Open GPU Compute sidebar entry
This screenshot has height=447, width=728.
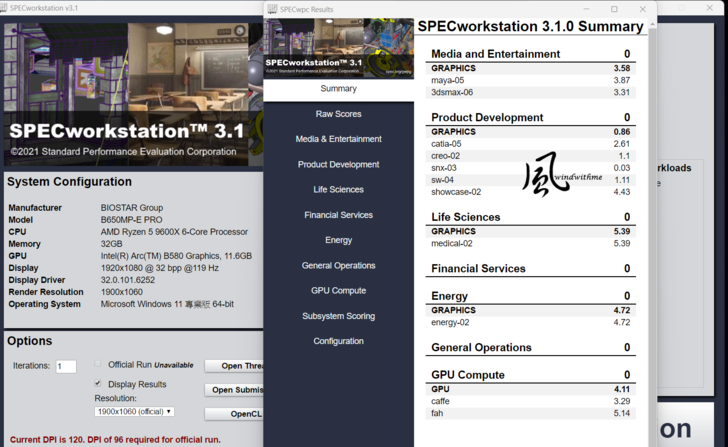[338, 291]
